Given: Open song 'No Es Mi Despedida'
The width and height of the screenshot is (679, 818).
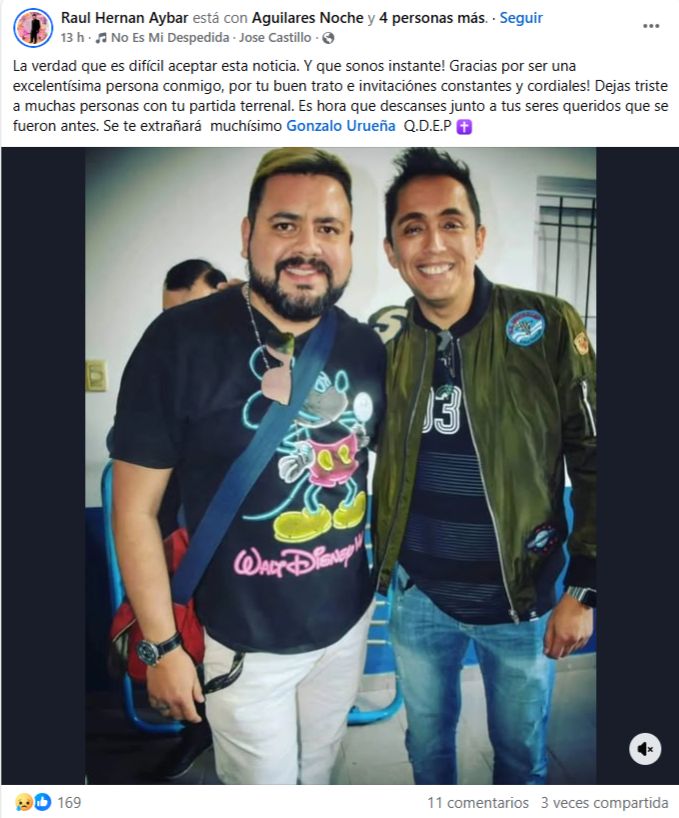Looking at the screenshot, I should (170, 38).
